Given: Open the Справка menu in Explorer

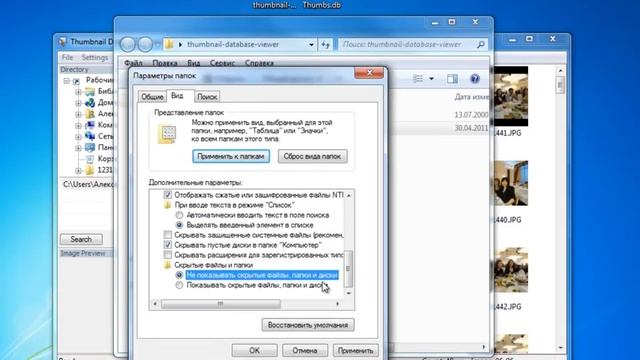Looking at the screenshot, I should tap(259, 63).
